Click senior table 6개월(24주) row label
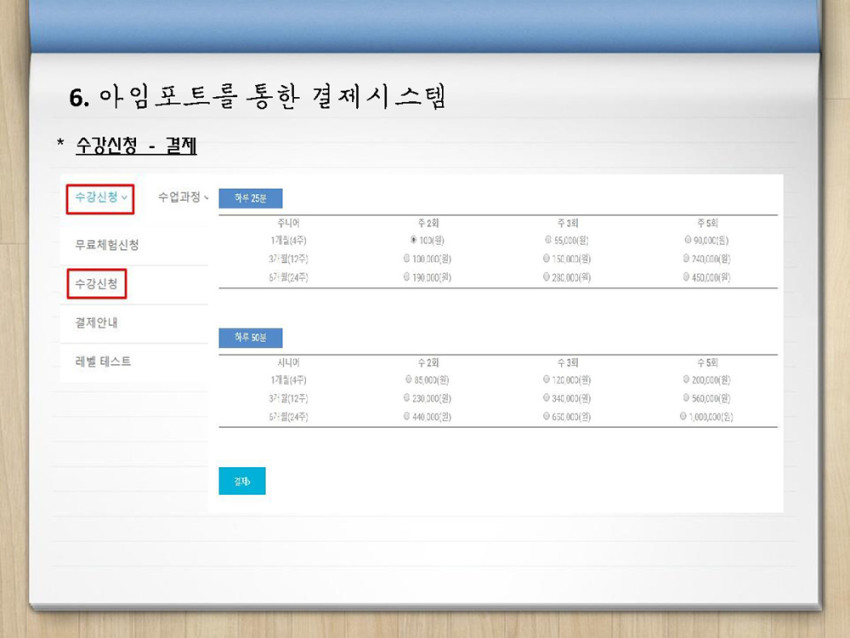 tap(288, 417)
